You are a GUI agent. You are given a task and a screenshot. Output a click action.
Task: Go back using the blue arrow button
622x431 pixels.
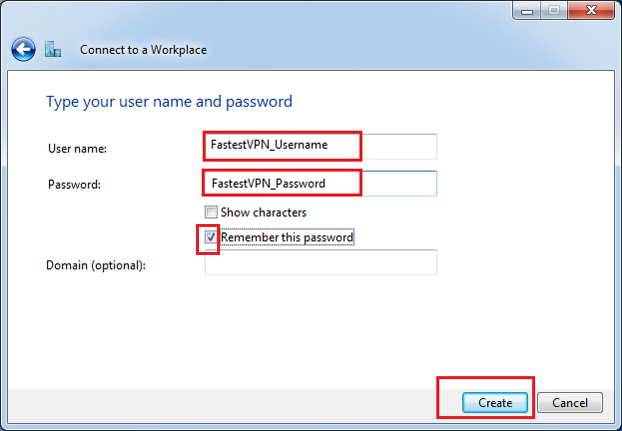coord(23,50)
